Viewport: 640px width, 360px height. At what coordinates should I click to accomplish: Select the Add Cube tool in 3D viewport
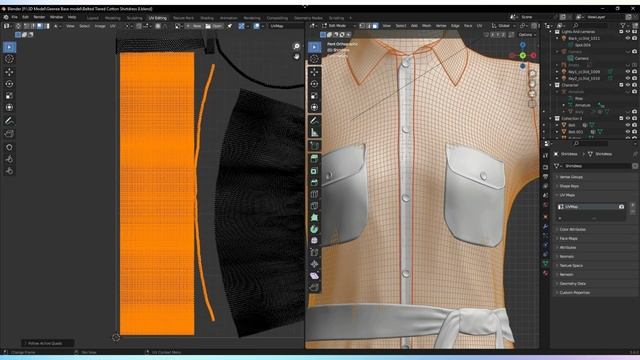click(314, 146)
